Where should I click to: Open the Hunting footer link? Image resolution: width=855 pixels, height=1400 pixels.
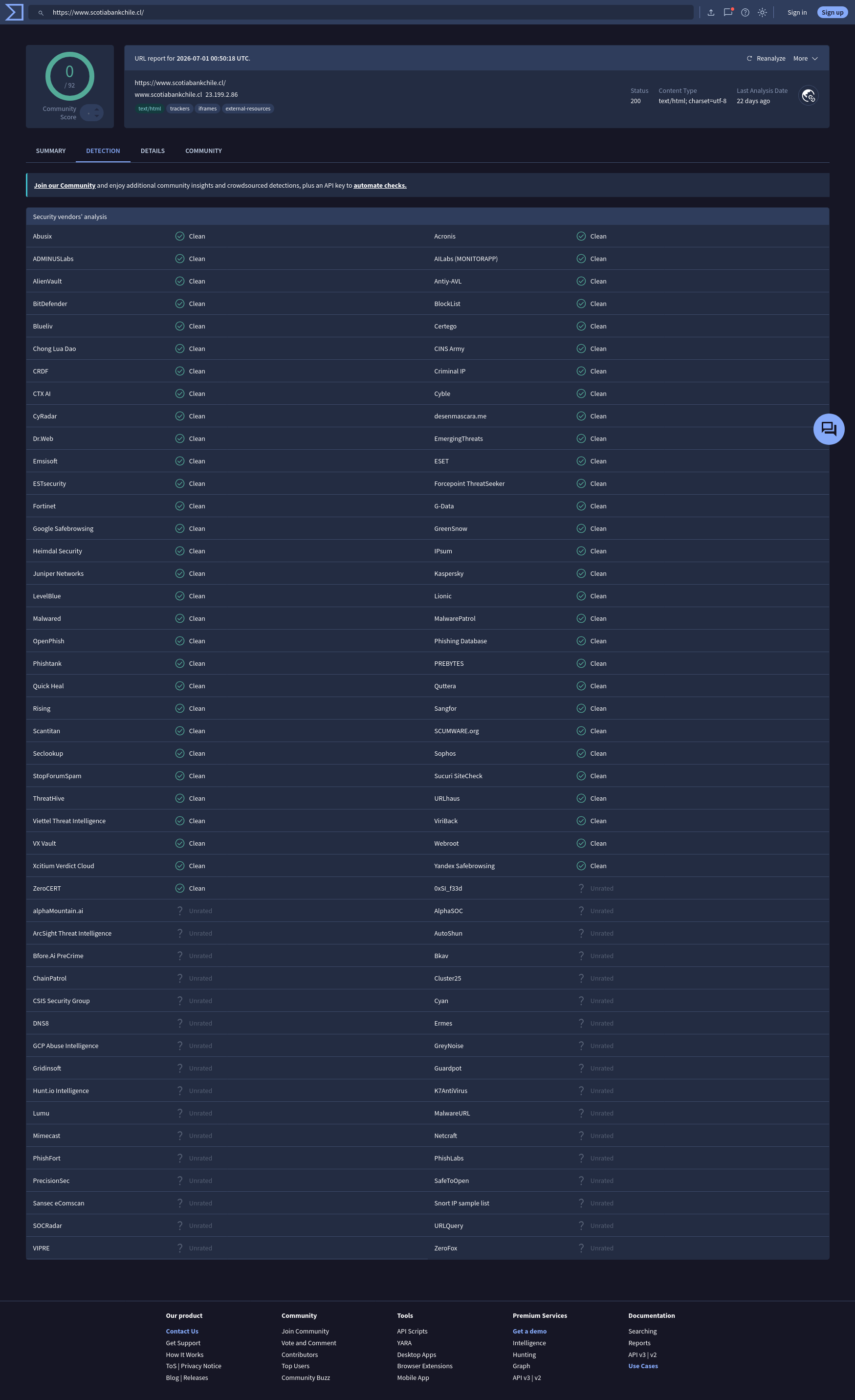coord(525,1355)
